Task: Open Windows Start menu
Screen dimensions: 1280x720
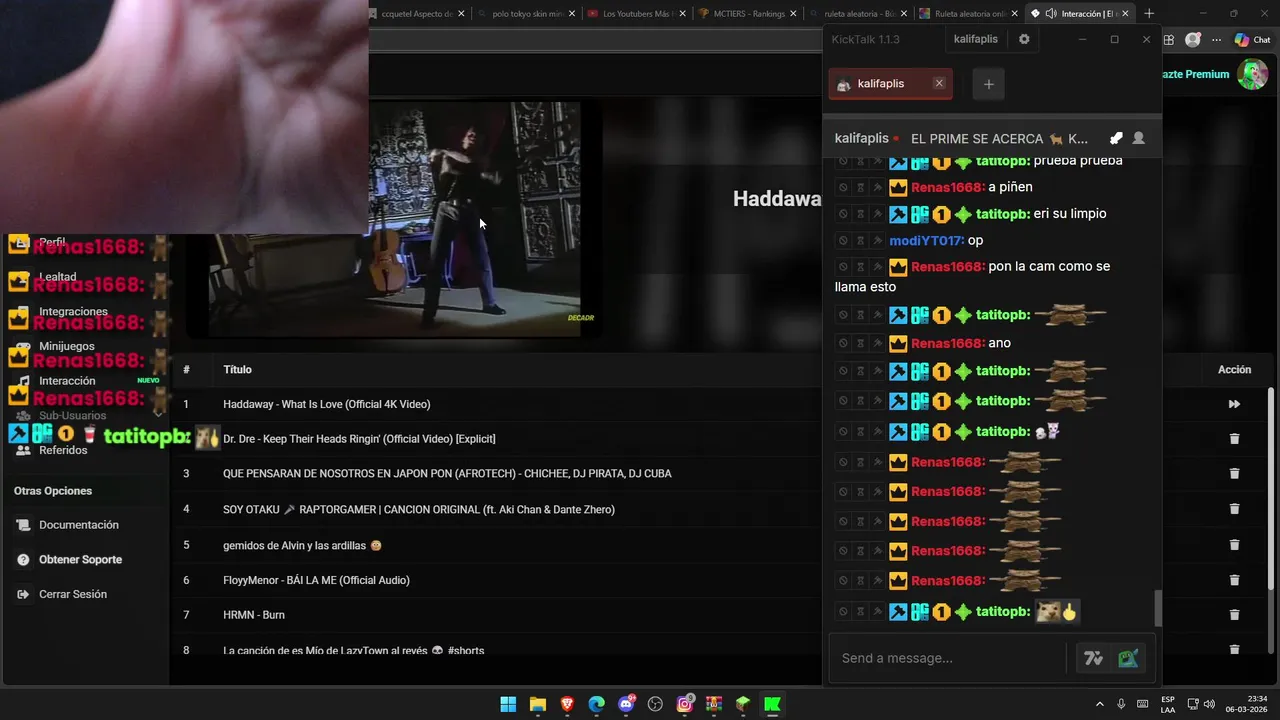Action: click(x=508, y=704)
